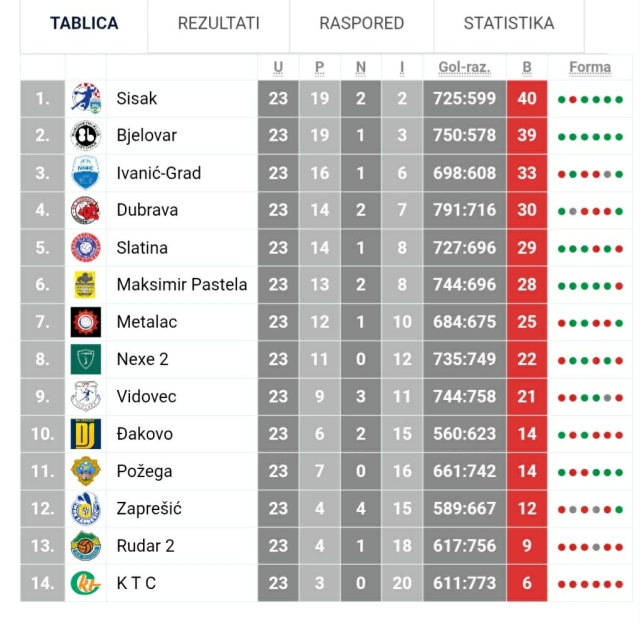Open the Vidovec team link
This screenshot has width=640, height=622.
(146, 397)
